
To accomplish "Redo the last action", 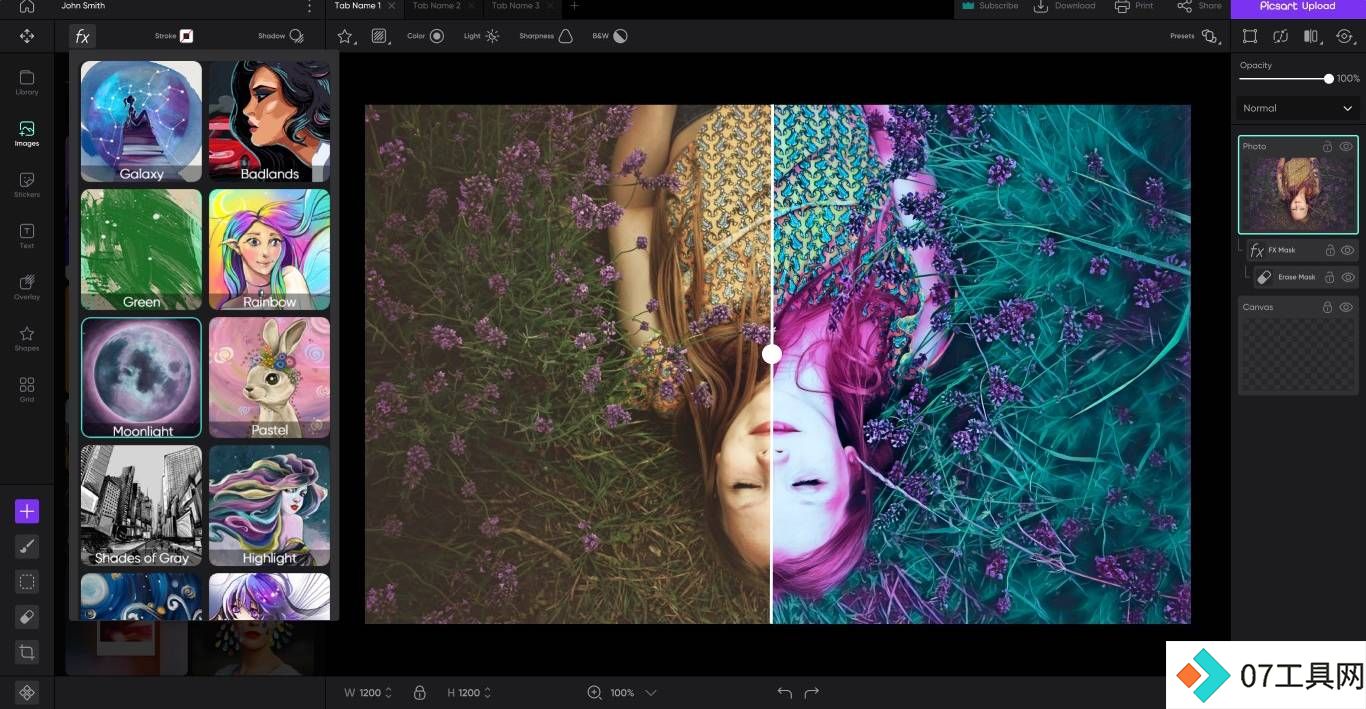I will (x=811, y=693).
